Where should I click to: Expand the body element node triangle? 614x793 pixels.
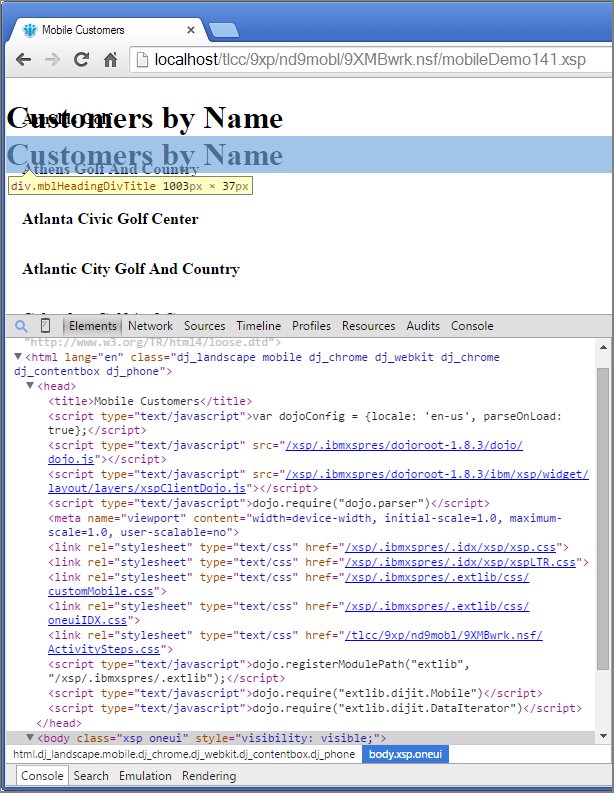(30, 737)
